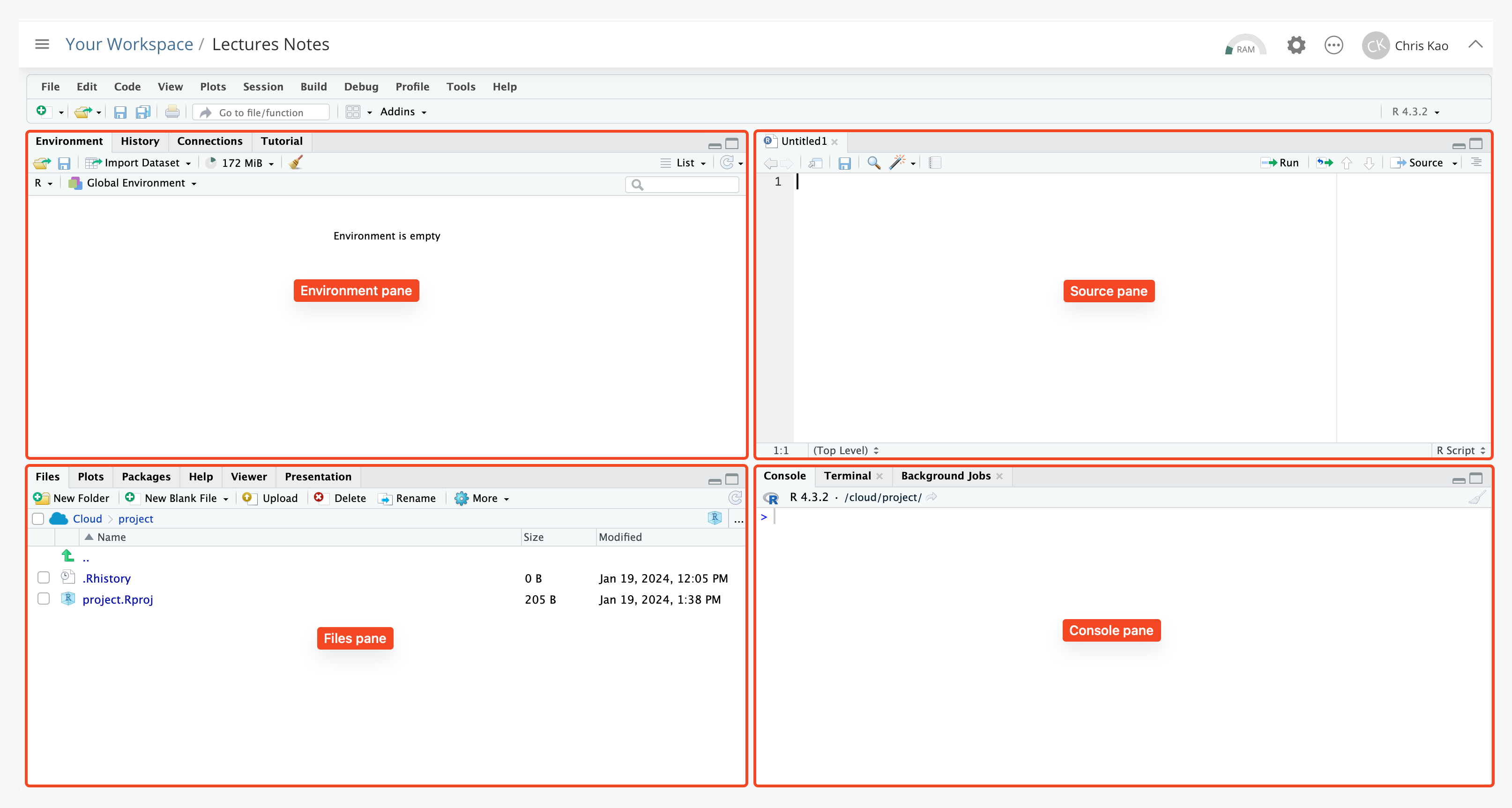Click the Go to file/function field
Image resolution: width=1512 pixels, height=808 pixels.
coord(261,112)
